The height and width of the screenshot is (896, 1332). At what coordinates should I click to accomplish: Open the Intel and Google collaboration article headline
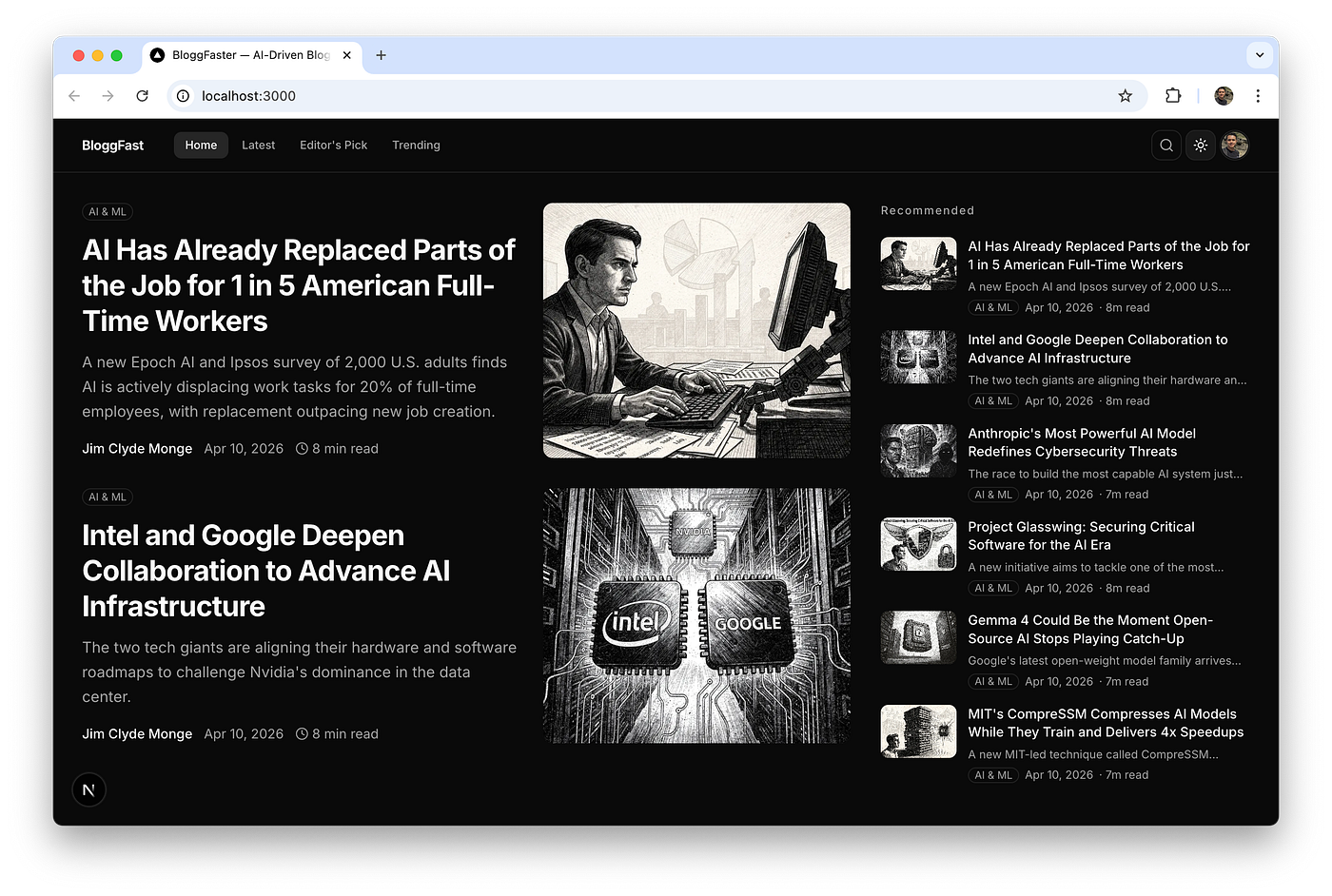click(265, 571)
